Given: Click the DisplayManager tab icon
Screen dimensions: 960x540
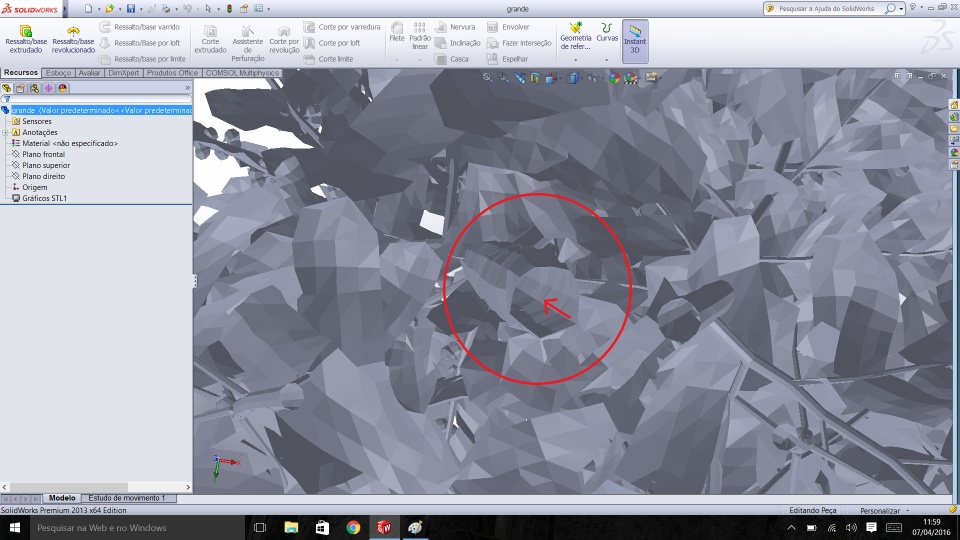Looking at the screenshot, I should [62, 88].
